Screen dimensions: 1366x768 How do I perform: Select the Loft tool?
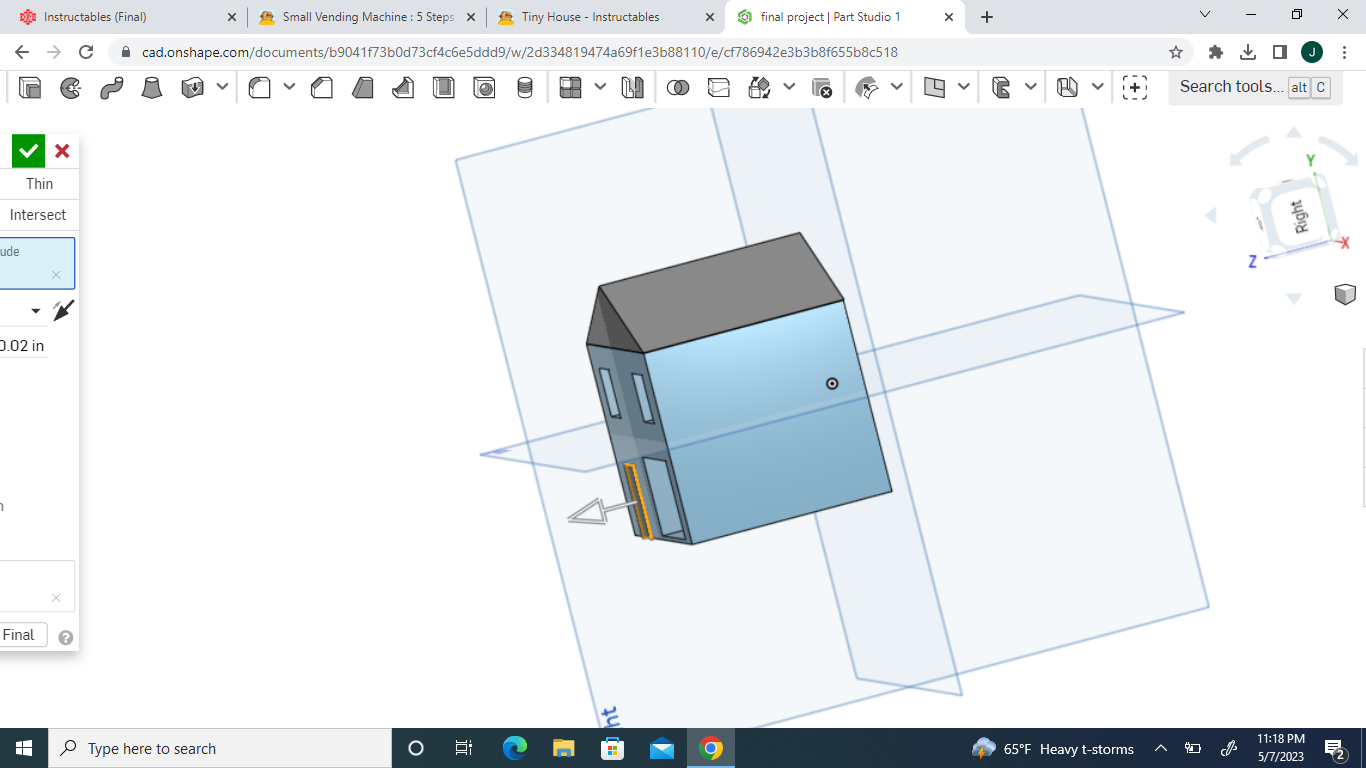(150, 87)
